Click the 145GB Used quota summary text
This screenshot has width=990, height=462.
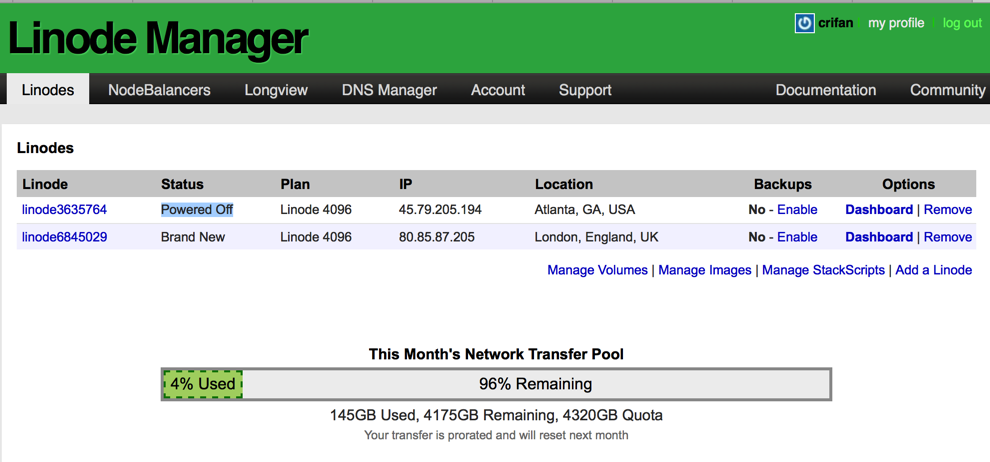[496, 415]
